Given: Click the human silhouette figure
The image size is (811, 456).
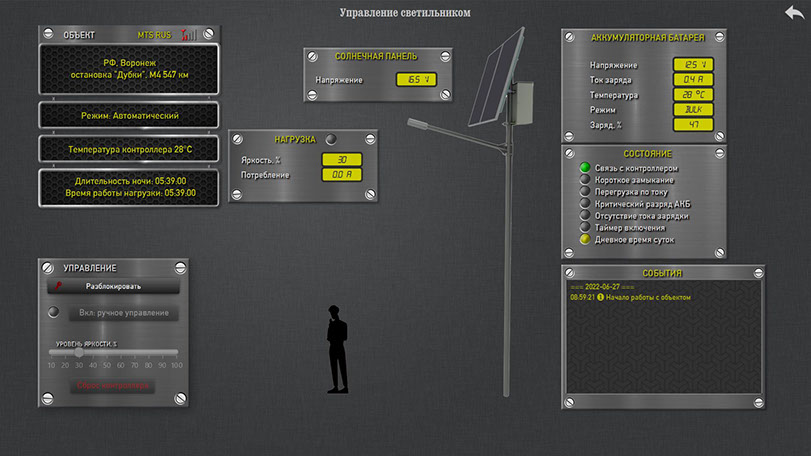Looking at the screenshot, I should point(337,349).
